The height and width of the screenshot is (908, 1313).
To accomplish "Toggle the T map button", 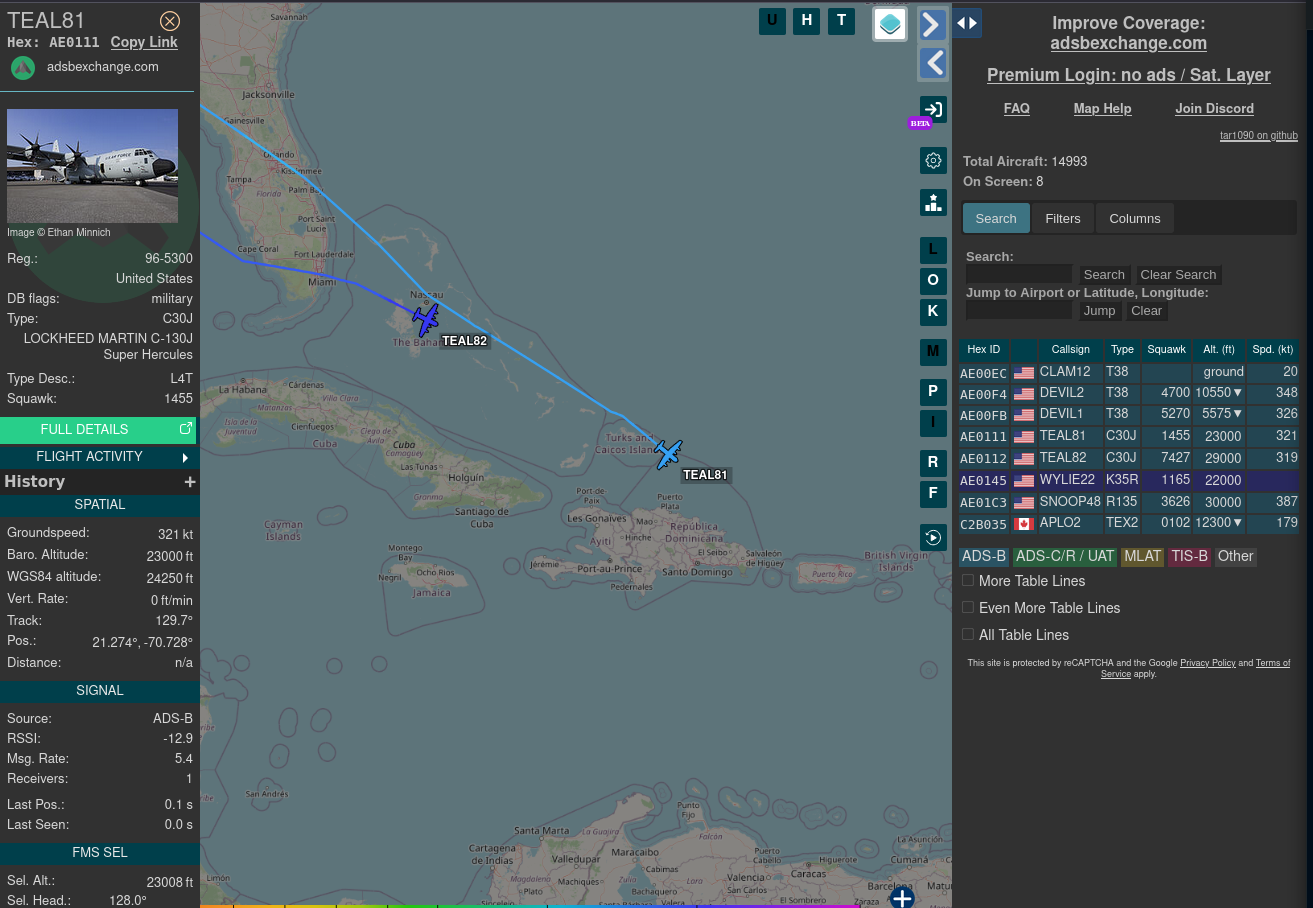I will coord(841,20).
